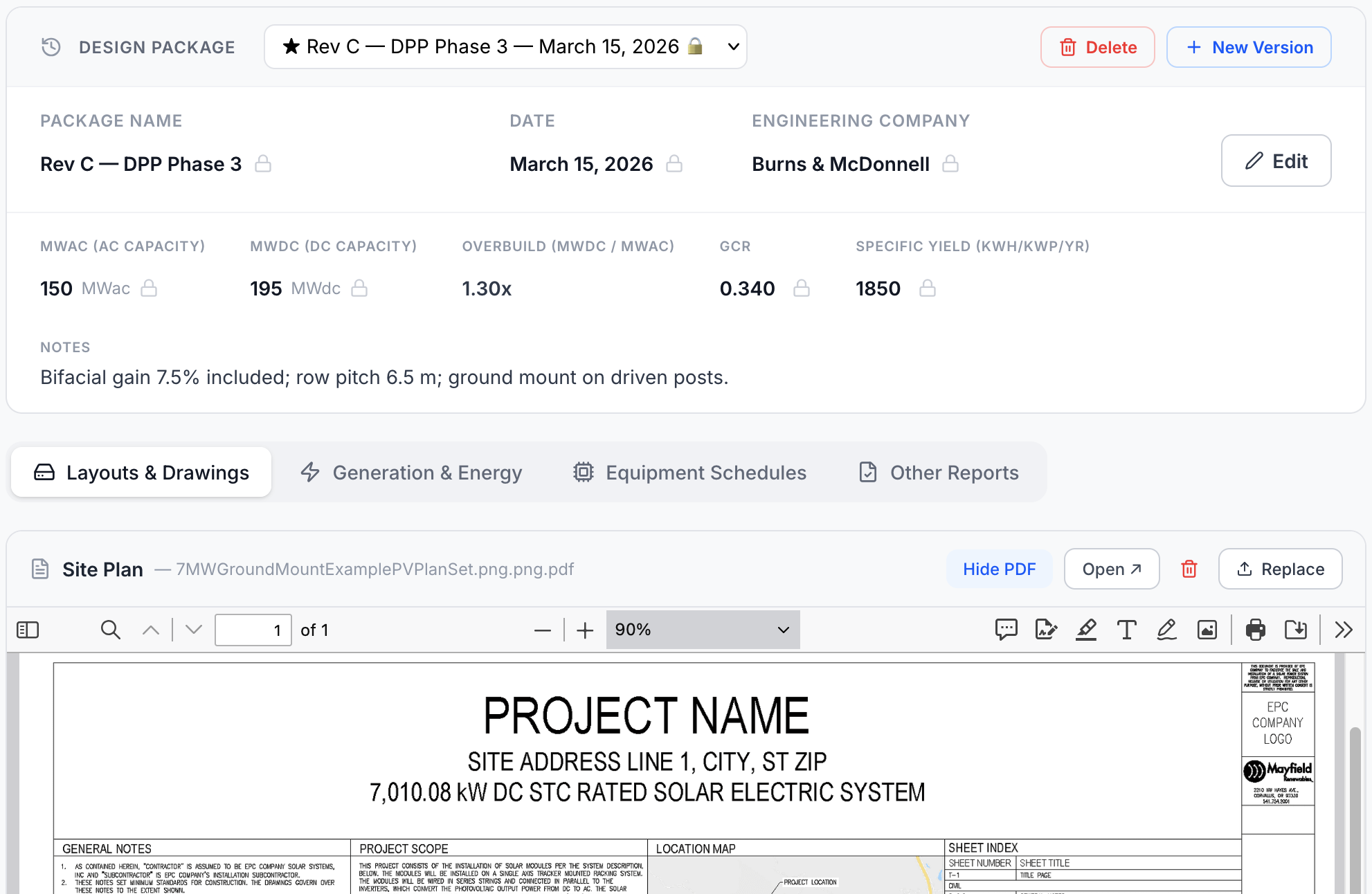
Task: Expand more PDF viewer tools
Action: point(1344,630)
